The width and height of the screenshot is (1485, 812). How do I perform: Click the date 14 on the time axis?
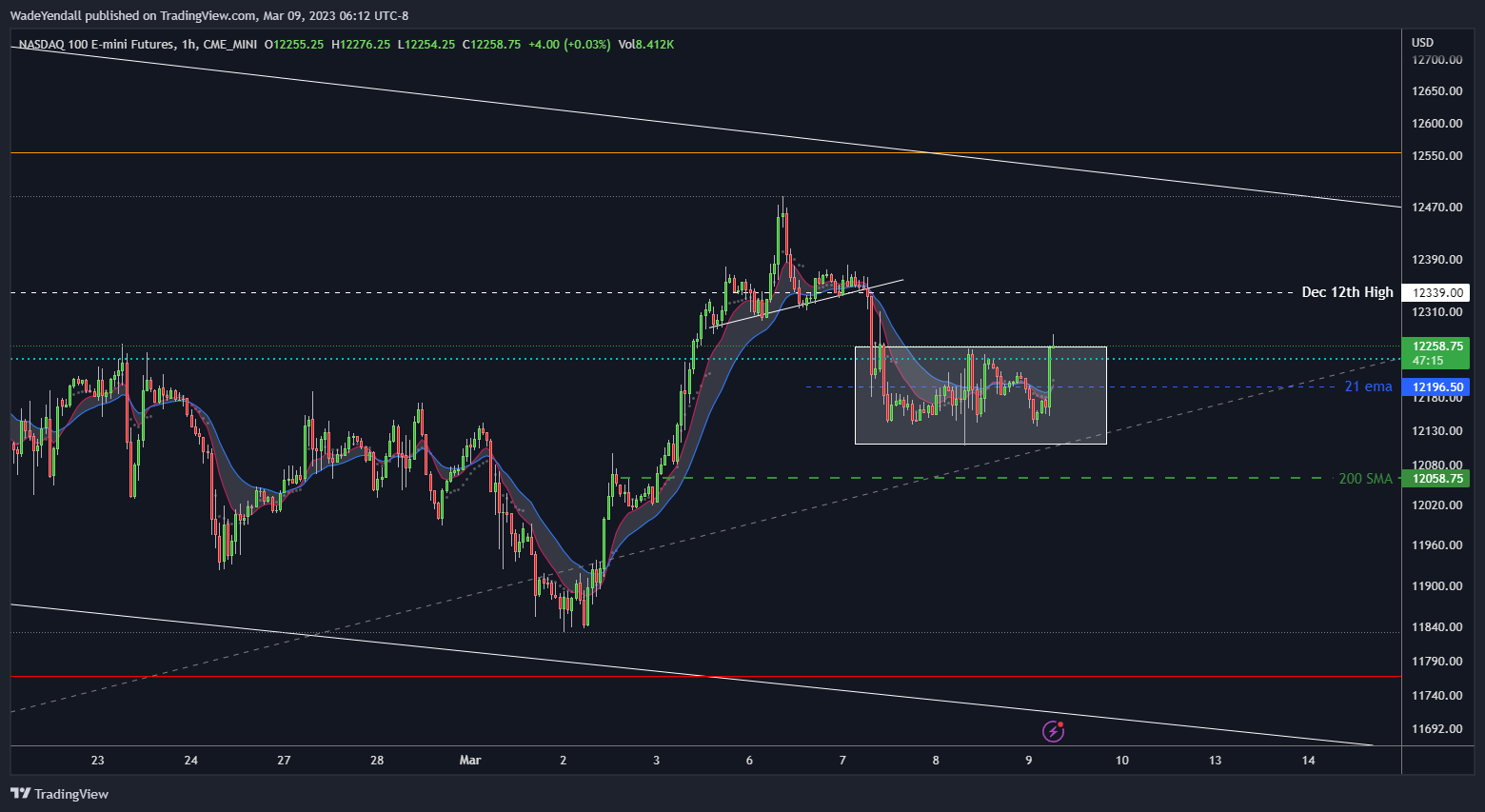(1309, 760)
